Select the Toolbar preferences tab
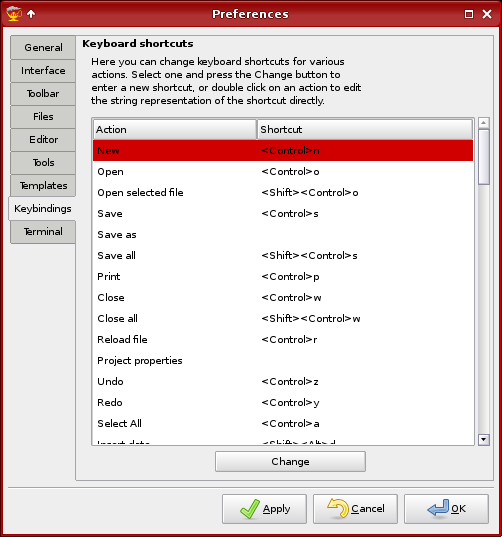502x537 pixels. (x=43, y=93)
